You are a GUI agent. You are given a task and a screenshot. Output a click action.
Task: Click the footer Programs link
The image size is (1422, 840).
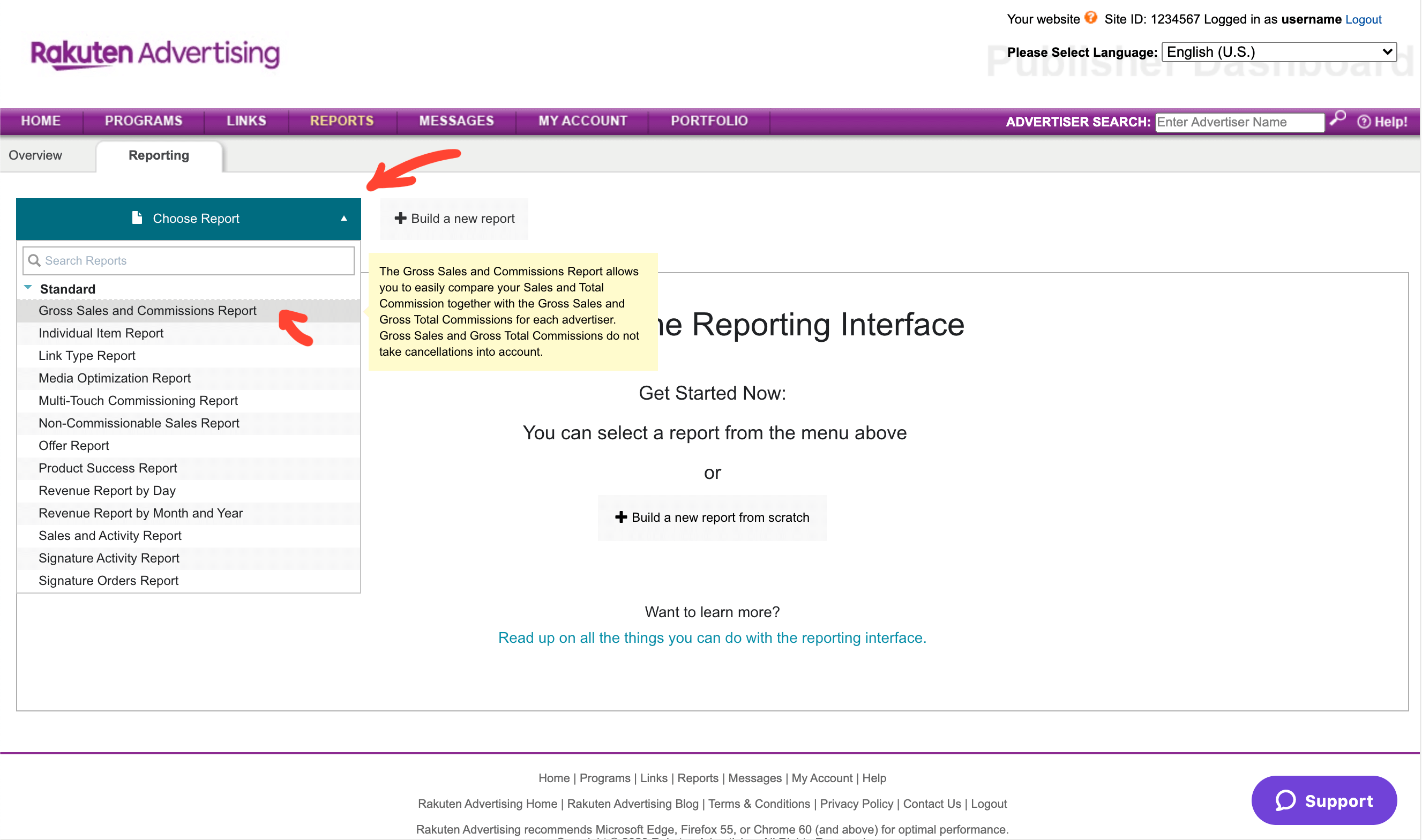[x=604, y=778]
